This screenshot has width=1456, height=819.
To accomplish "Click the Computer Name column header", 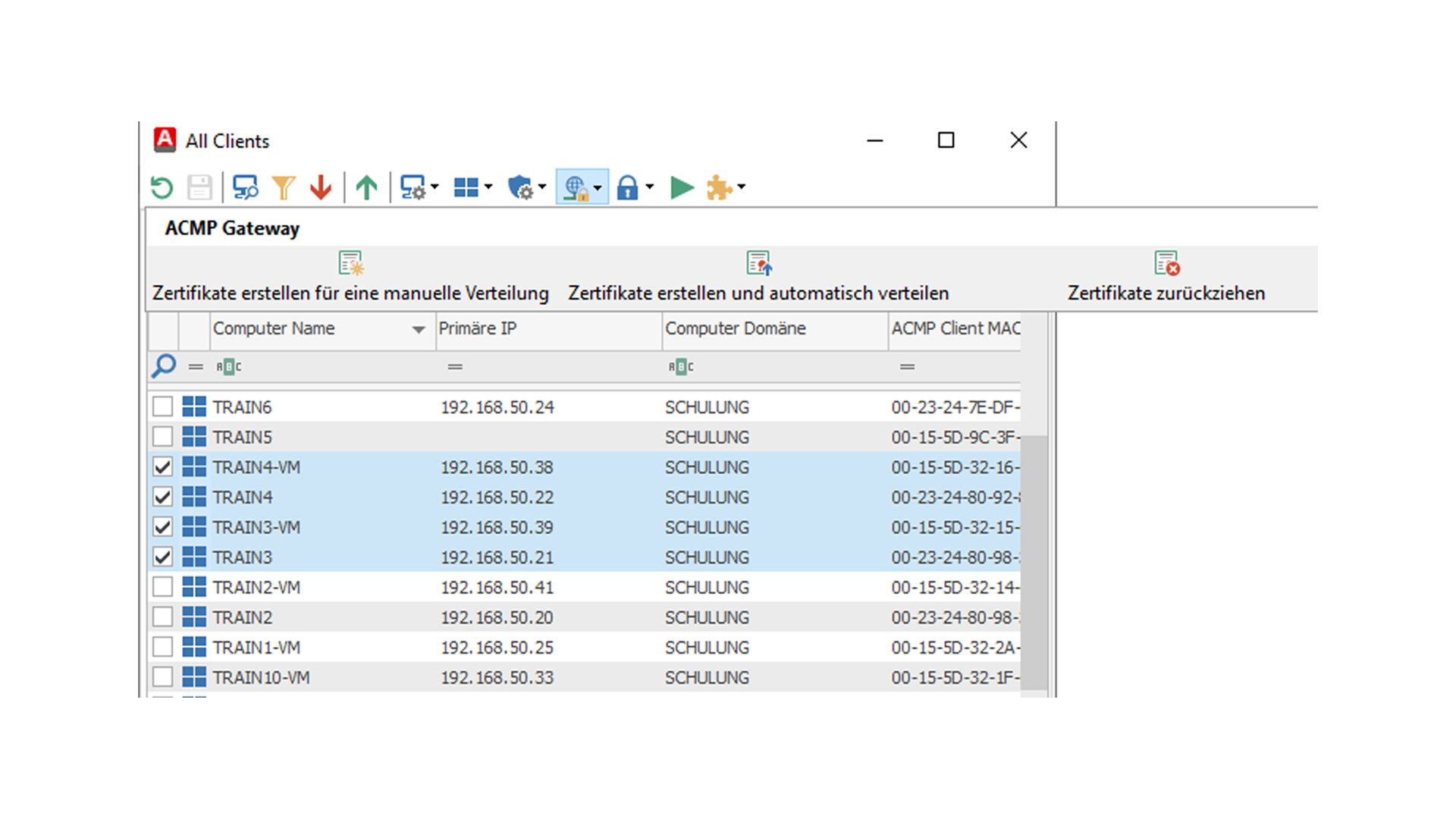I will click(x=322, y=329).
